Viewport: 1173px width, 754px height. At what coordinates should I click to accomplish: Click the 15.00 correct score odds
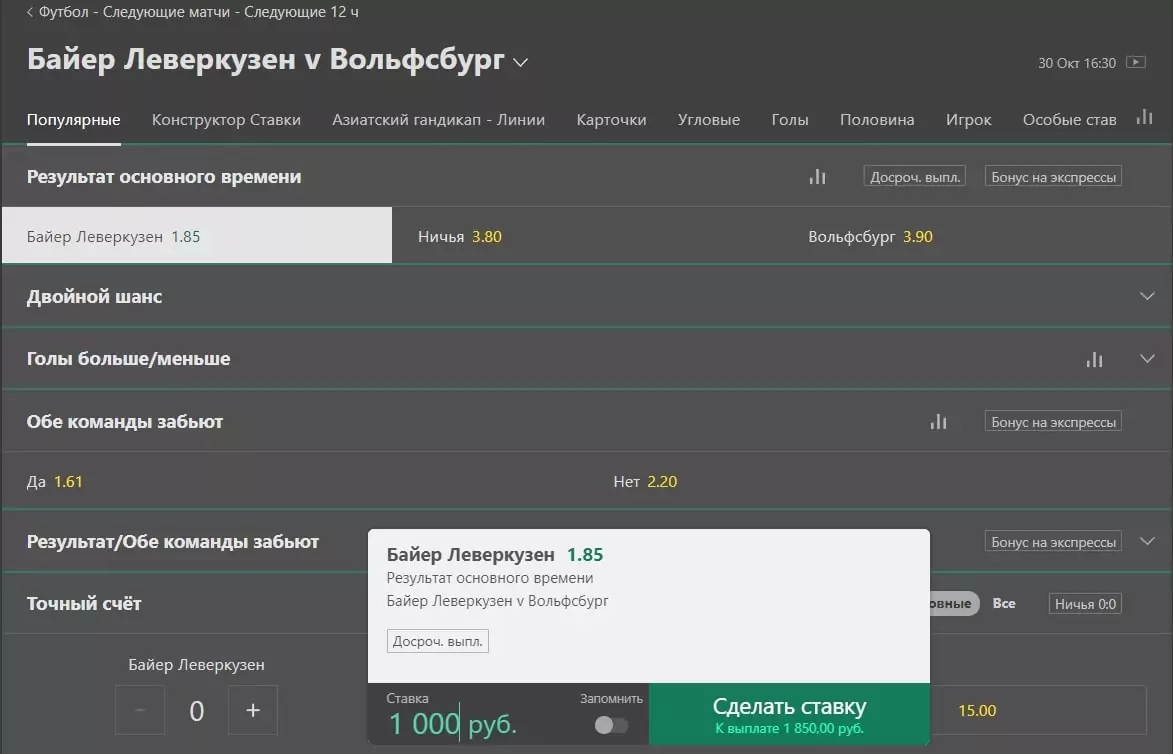pos(977,711)
